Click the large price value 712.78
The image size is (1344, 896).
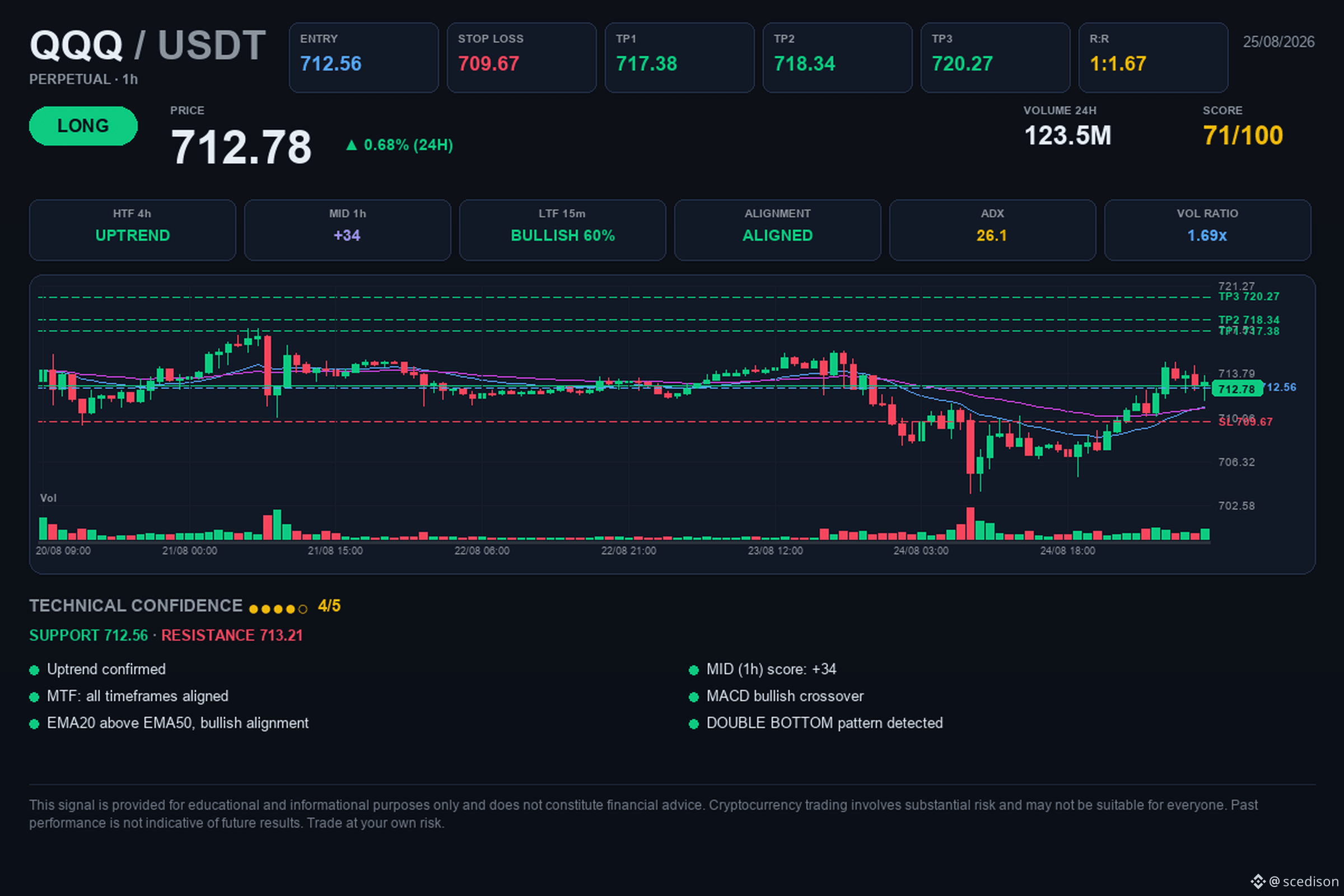pyautogui.click(x=241, y=147)
